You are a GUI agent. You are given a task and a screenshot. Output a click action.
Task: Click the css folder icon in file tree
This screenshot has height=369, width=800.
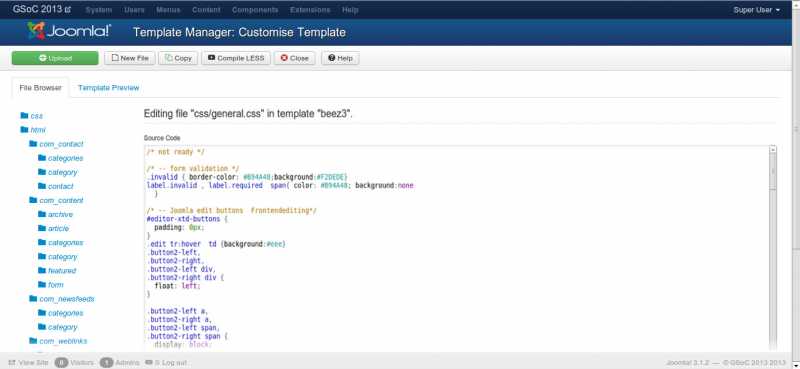tap(24, 116)
